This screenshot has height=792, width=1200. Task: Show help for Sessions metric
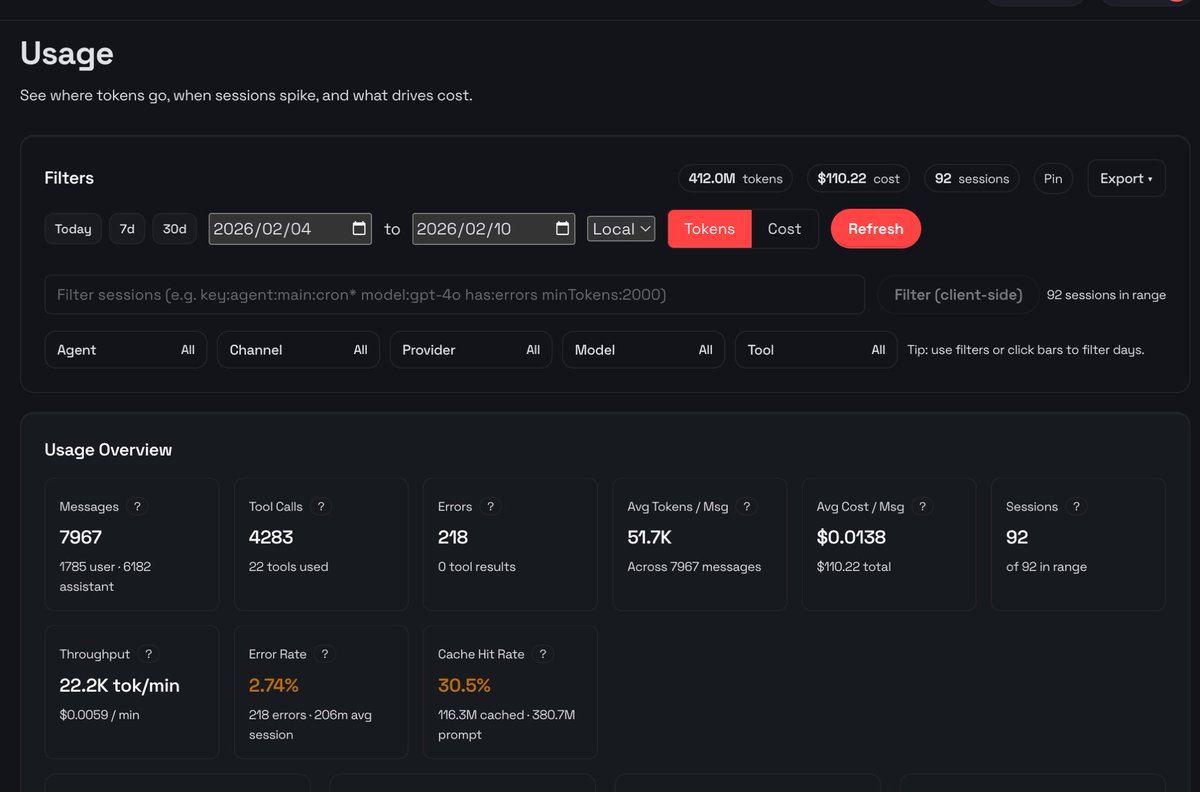coord(1076,507)
